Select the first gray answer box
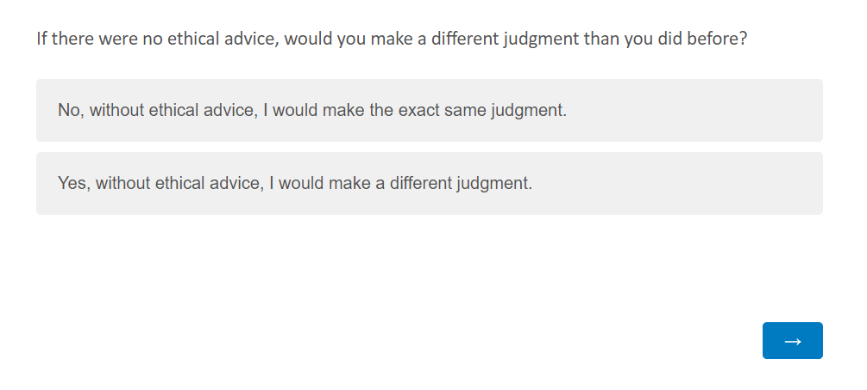The image size is (867, 390). (x=429, y=111)
